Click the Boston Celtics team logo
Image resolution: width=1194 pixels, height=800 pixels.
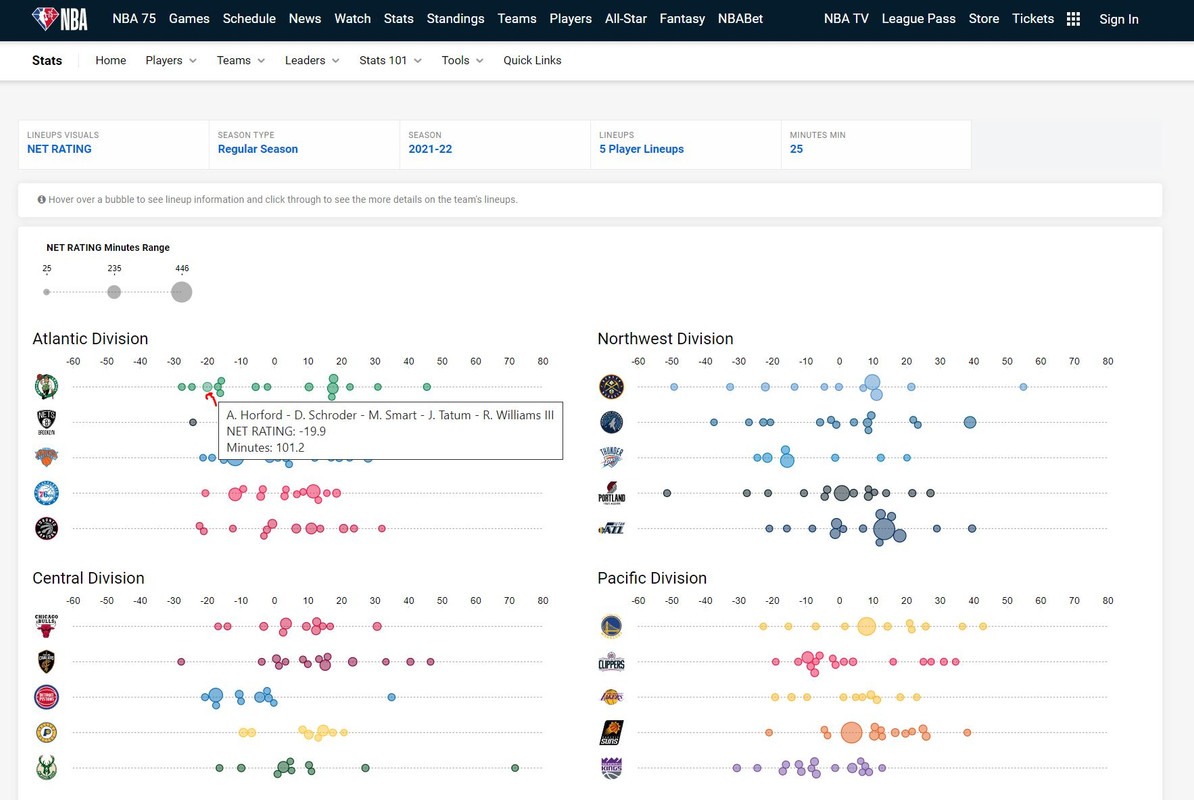point(46,387)
